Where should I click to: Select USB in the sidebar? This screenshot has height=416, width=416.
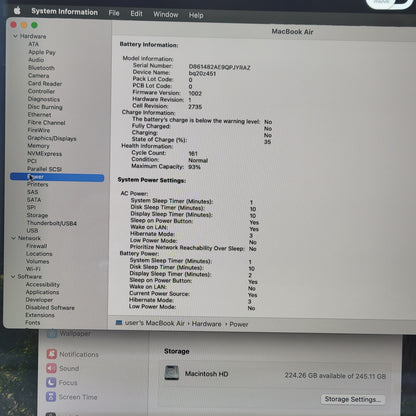pos(32,231)
